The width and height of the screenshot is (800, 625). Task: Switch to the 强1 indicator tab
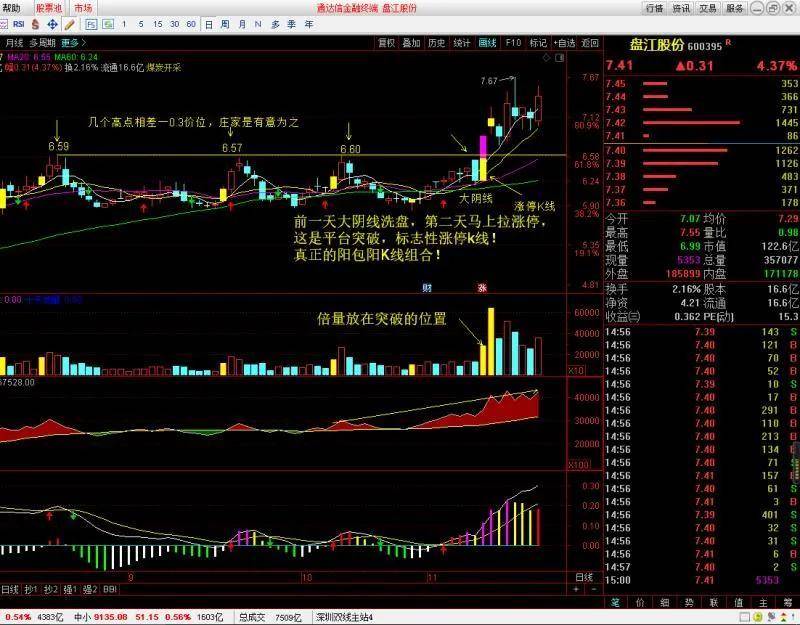70,589
